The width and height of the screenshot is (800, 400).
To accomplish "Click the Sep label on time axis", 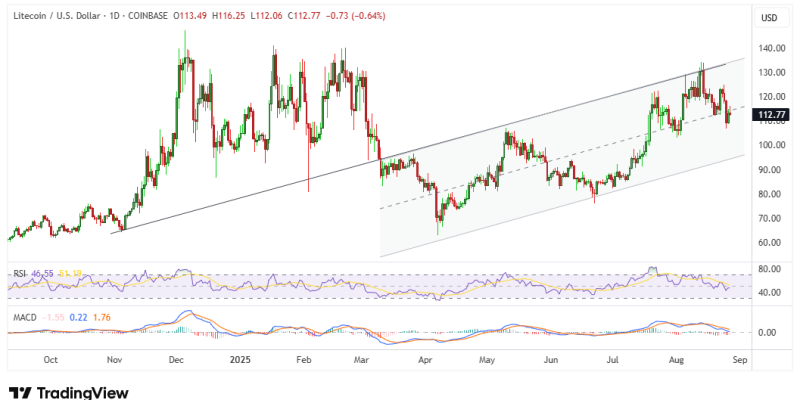I will [x=740, y=360].
